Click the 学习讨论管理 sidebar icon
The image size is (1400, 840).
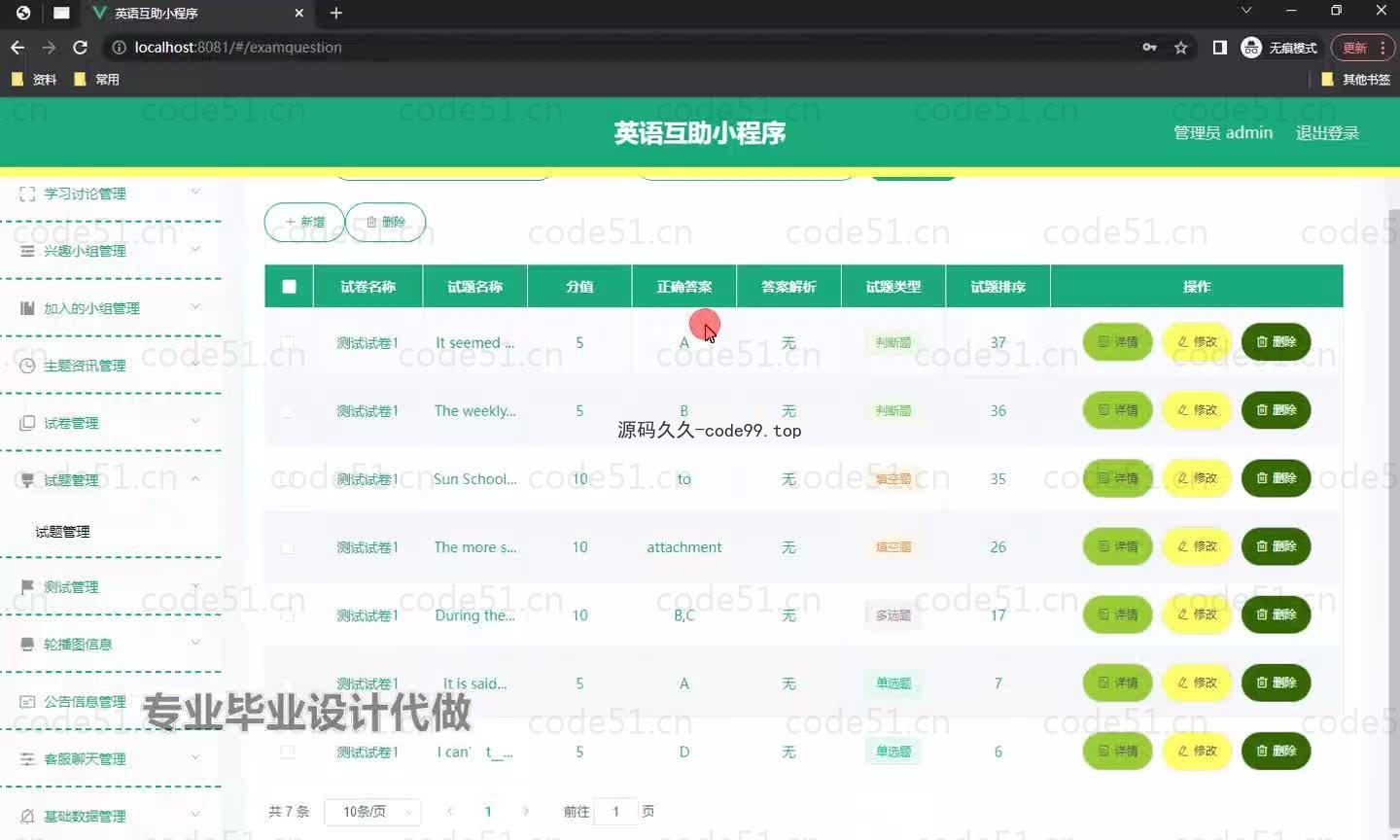pos(27,193)
